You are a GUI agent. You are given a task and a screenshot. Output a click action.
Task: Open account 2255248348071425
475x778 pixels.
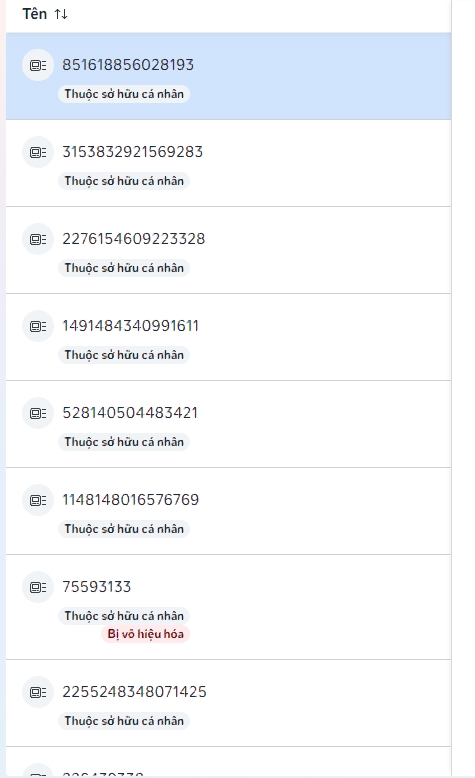tap(228, 703)
